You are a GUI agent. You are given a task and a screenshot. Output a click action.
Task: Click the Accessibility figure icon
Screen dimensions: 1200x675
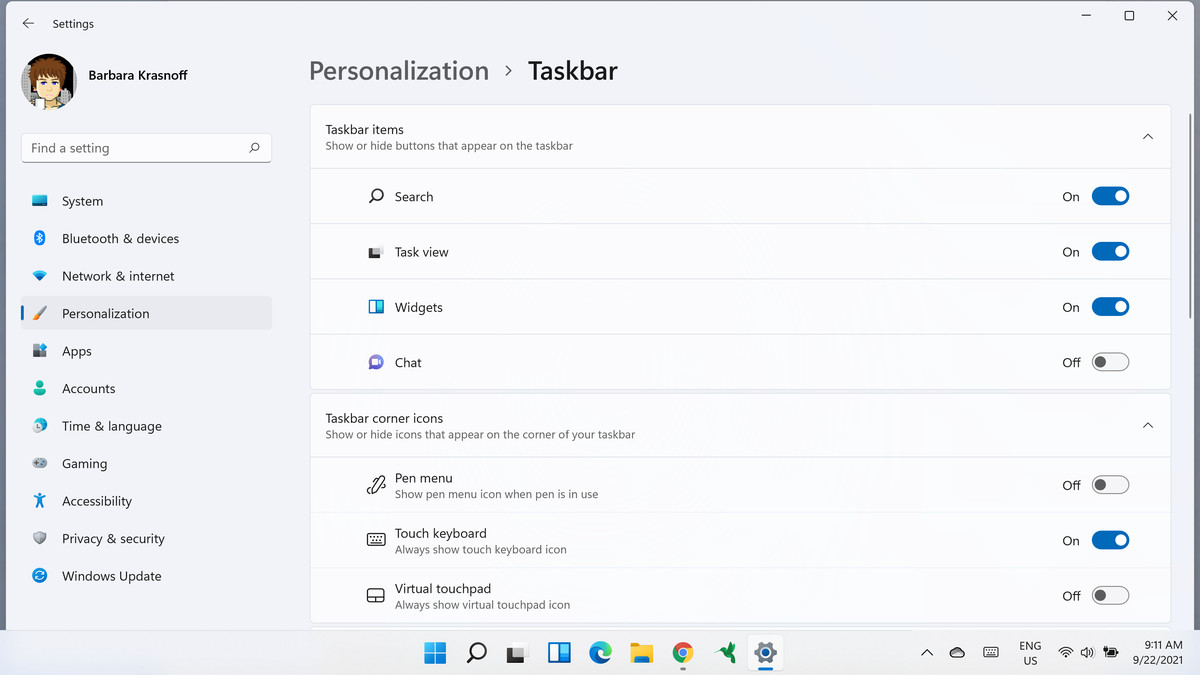(40, 500)
